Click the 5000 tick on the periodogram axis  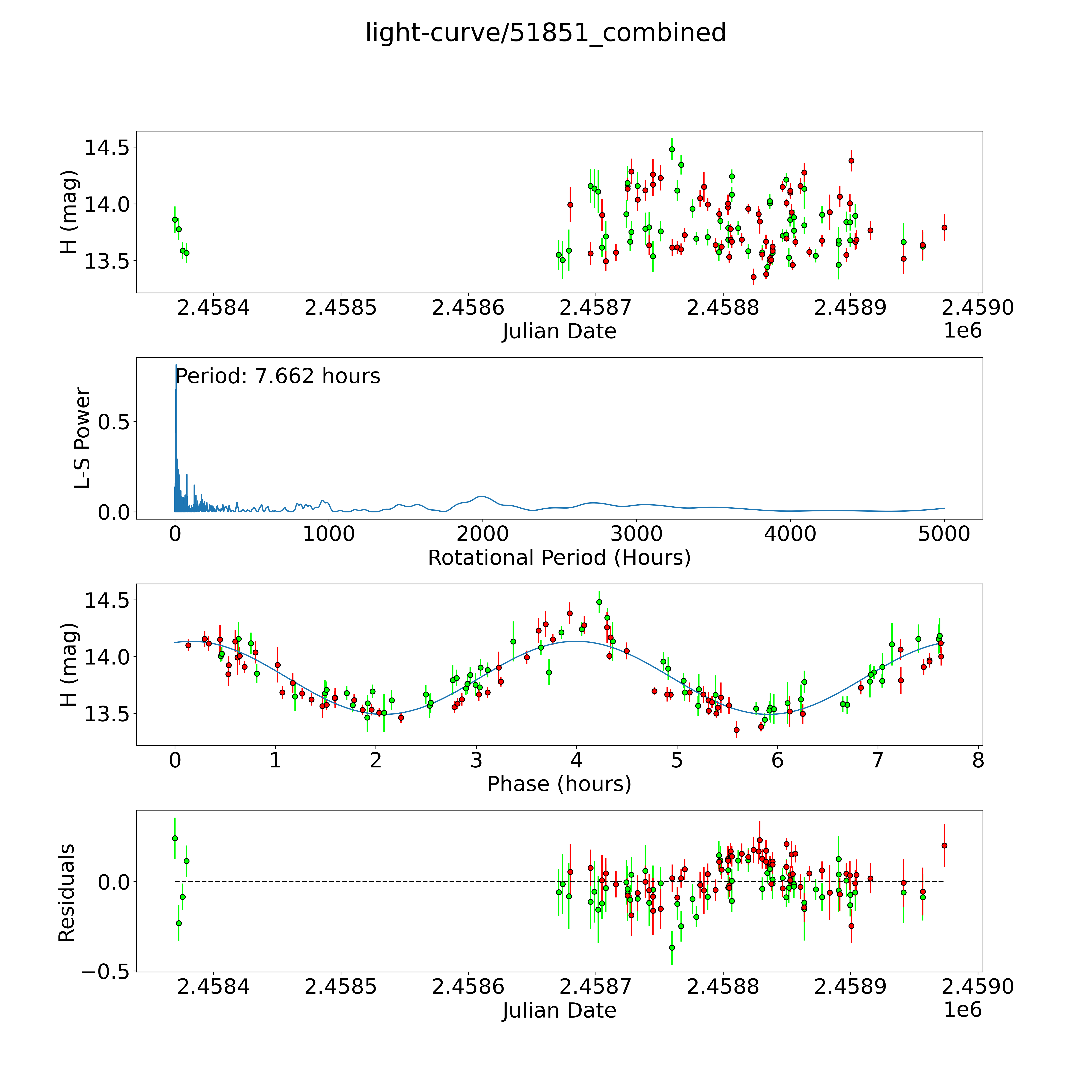[944, 534]
